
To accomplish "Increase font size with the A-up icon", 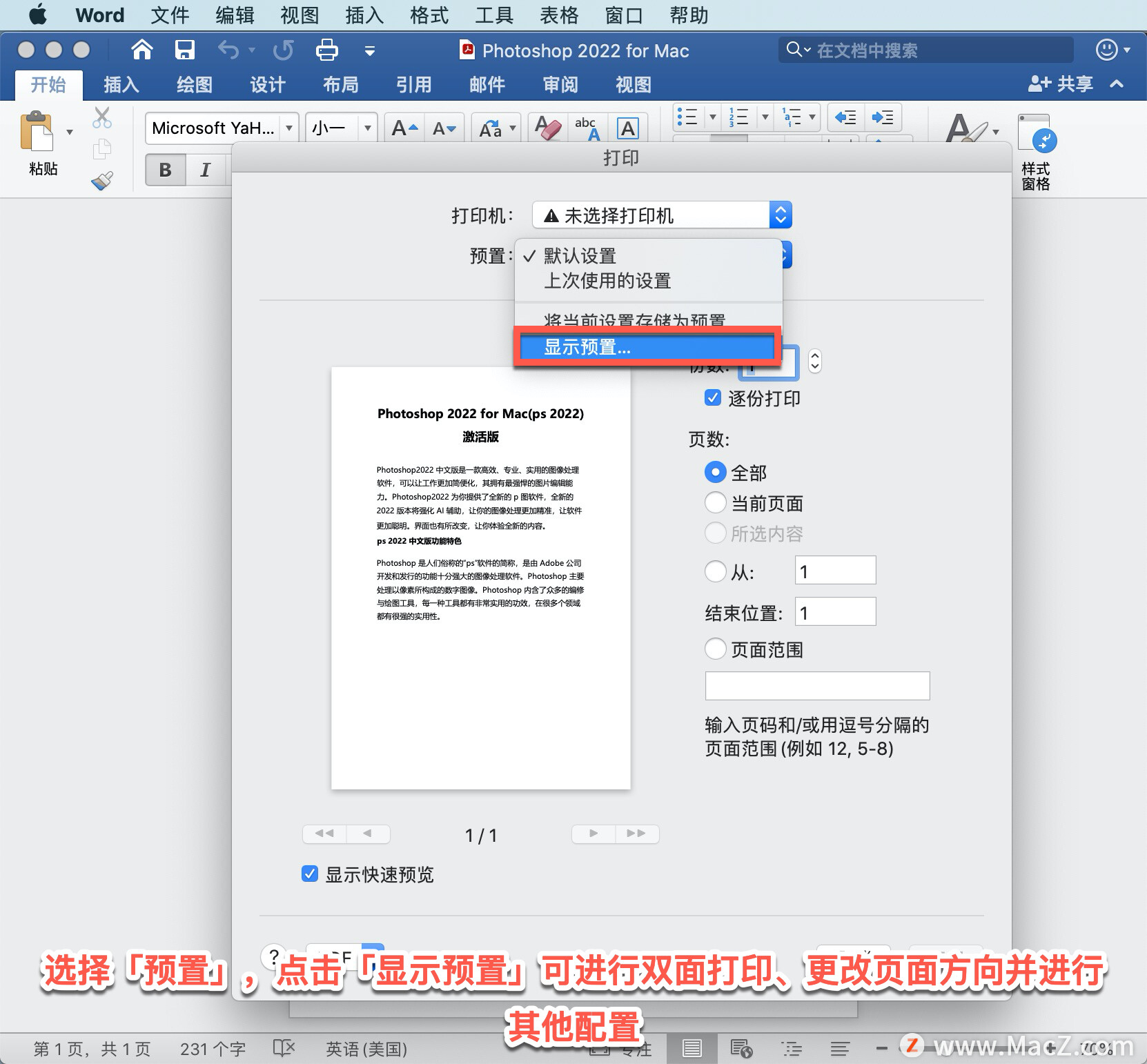I will (404, 128).
